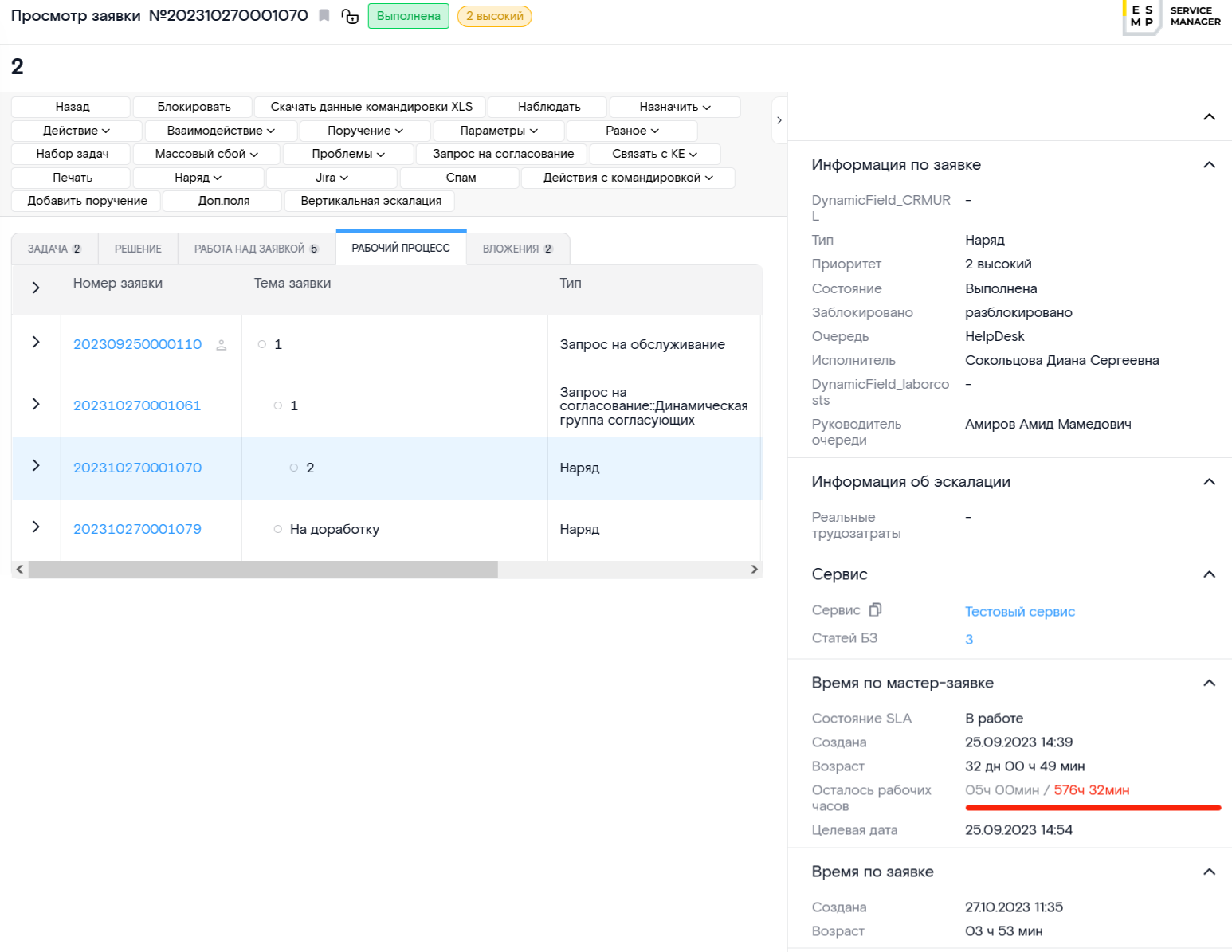
Task: Expand row of ticket 202310270001061
Action: 36,405
